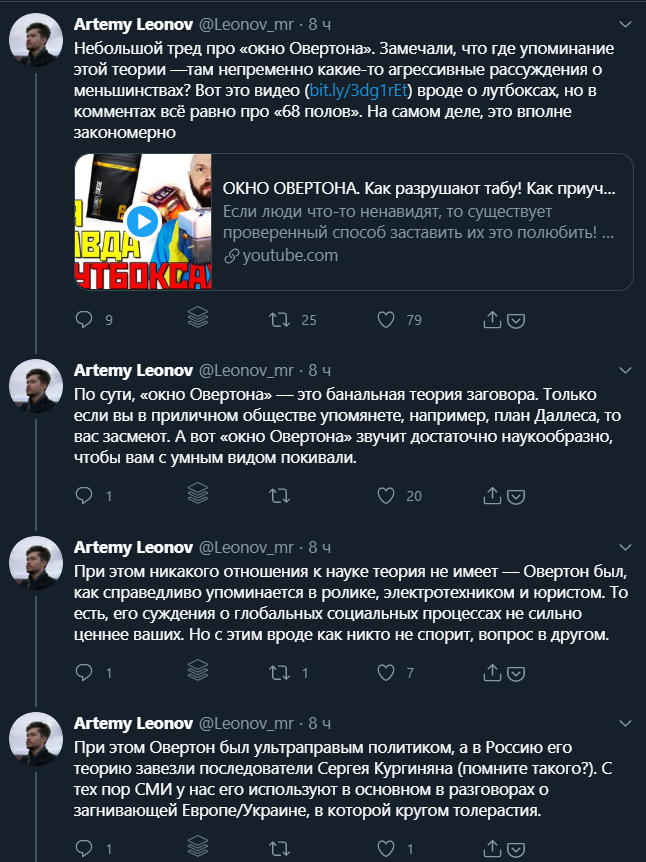Image resolution: width=646 pixels, height=862 pixels.
Task: Retweet the first tweet with 25 retweets
Action: pyautogui.click(x=281, y=320)
